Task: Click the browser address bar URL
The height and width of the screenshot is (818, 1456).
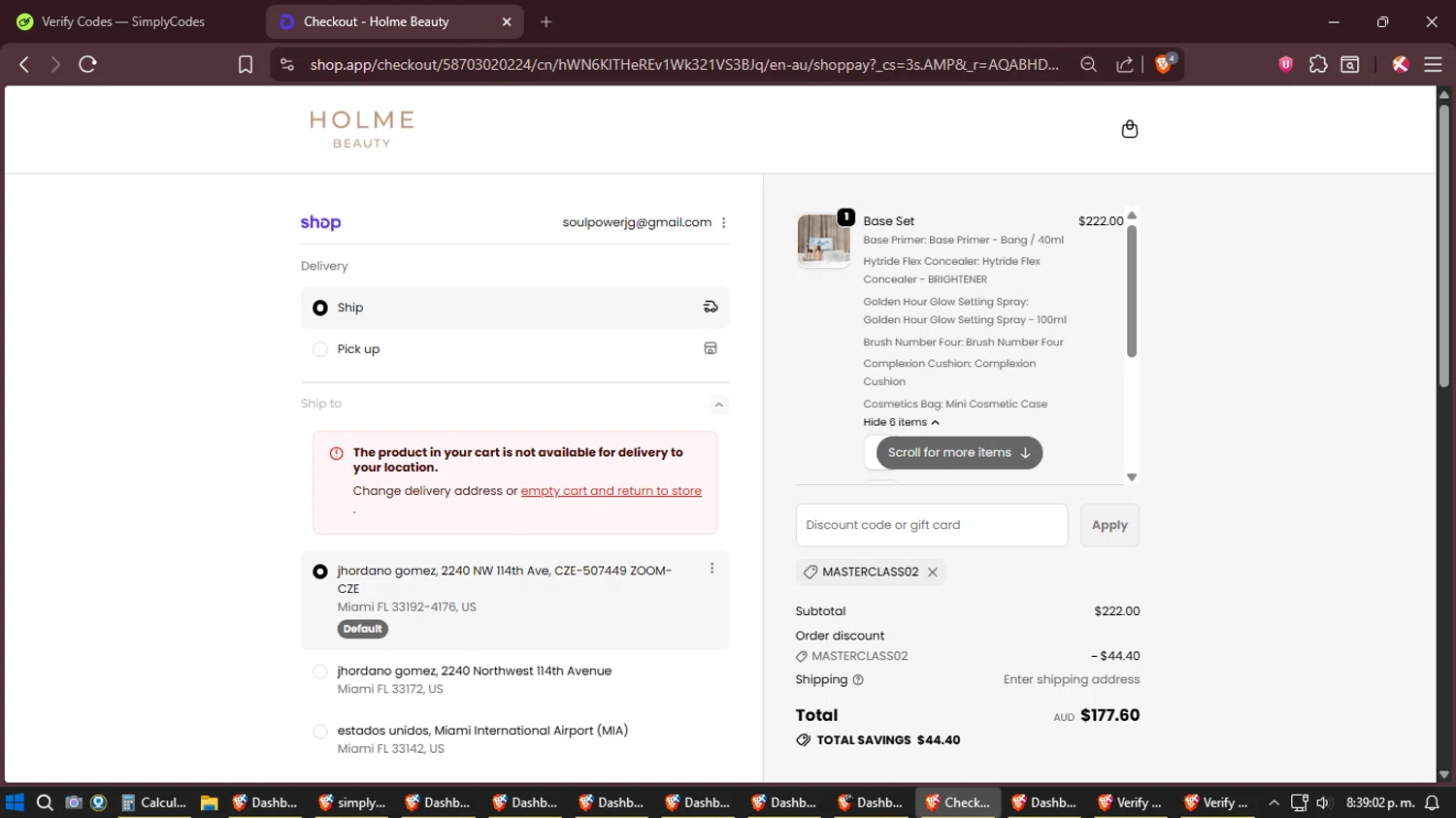Action: coord(684,64)
